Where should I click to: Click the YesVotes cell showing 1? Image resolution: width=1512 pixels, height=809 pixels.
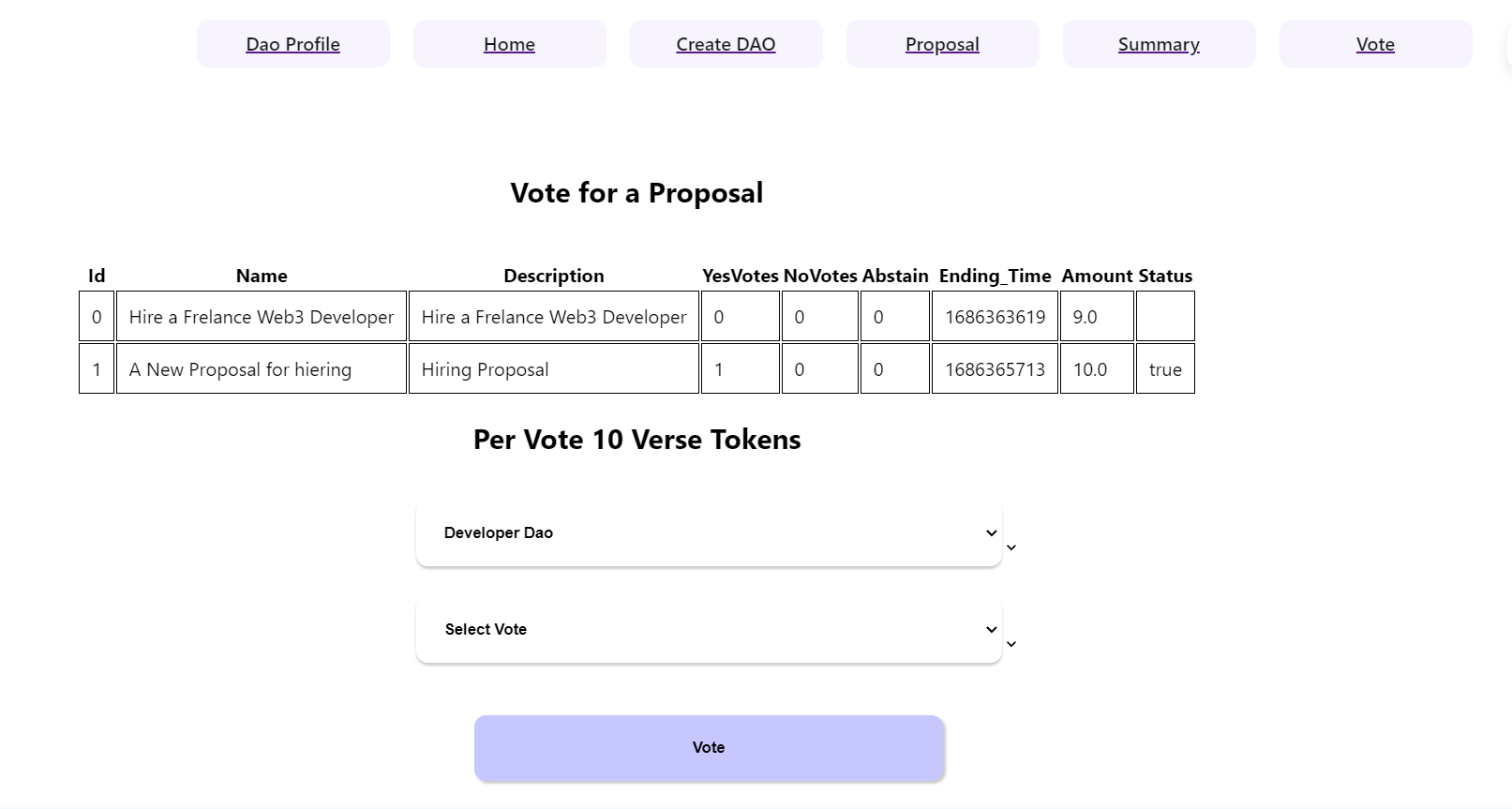point(740,369)
